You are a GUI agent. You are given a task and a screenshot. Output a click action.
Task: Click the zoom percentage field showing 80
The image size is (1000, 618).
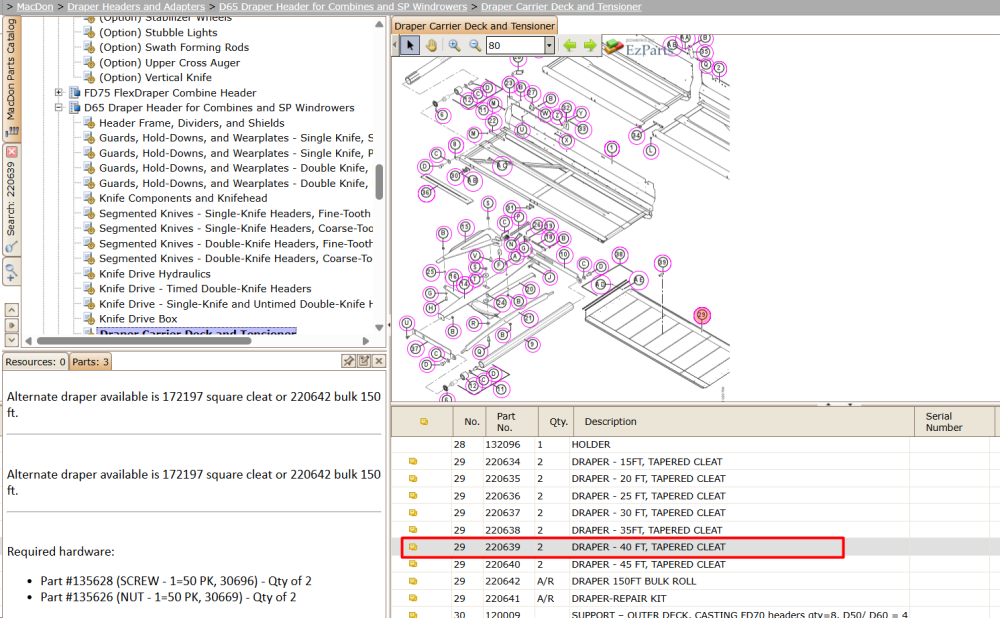pos(515,45)
